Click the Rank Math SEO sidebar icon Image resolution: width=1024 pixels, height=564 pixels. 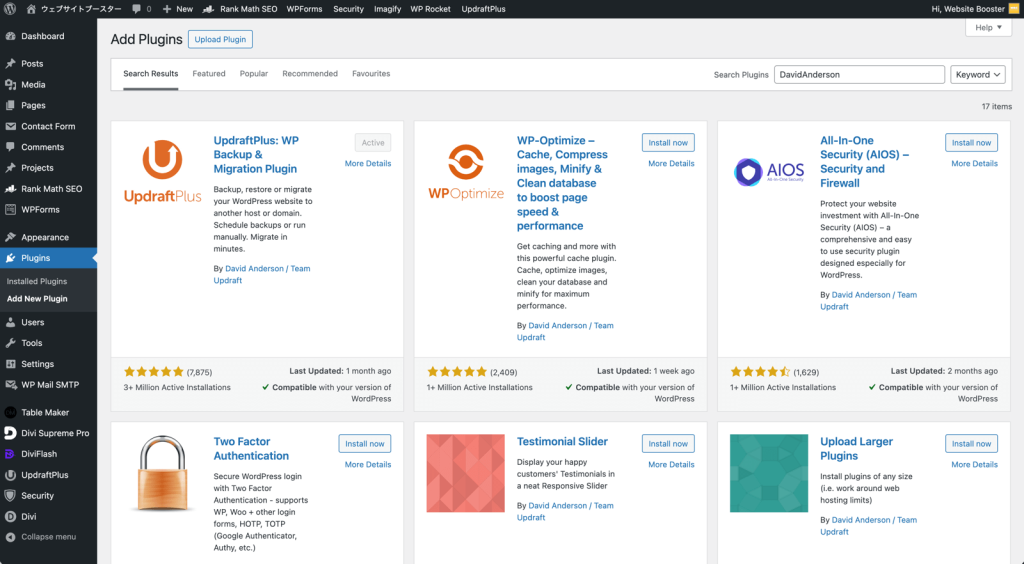pyautogui.click(x=10, y=189)
